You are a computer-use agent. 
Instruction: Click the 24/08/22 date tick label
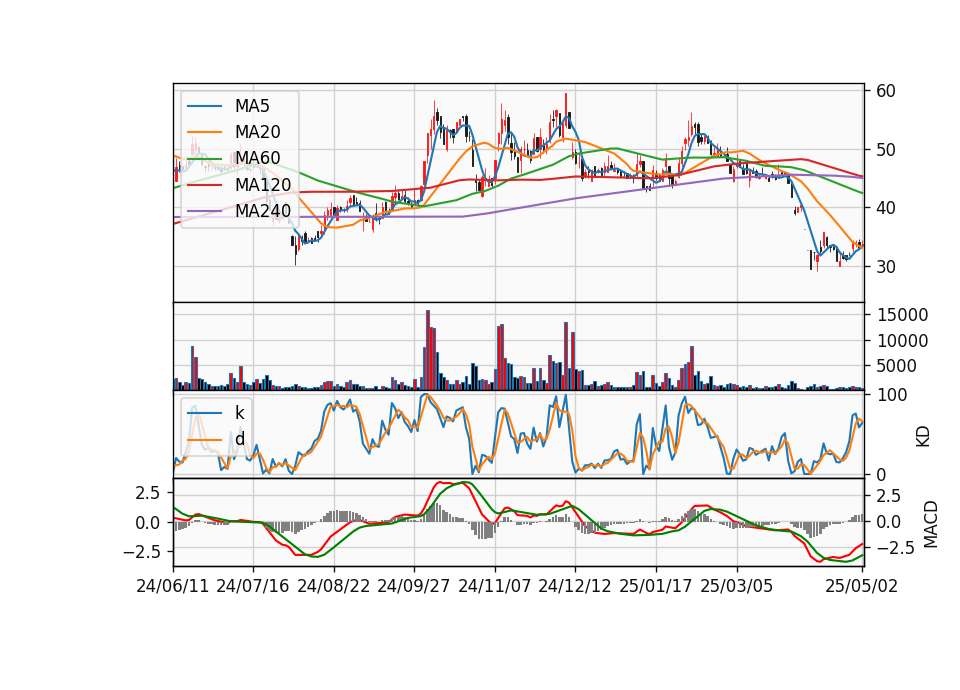[334, 586]
